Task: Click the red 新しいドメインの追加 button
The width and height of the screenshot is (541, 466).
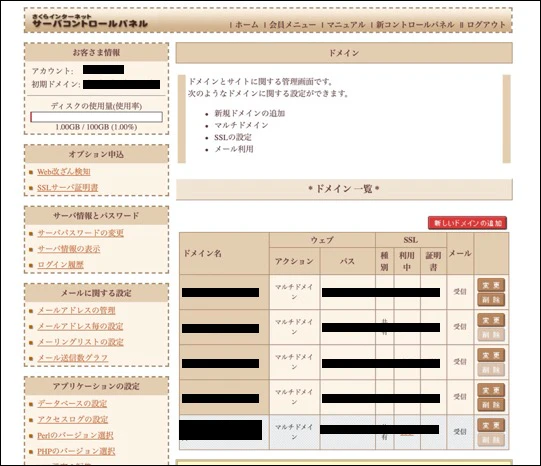Action: [468, 223]
